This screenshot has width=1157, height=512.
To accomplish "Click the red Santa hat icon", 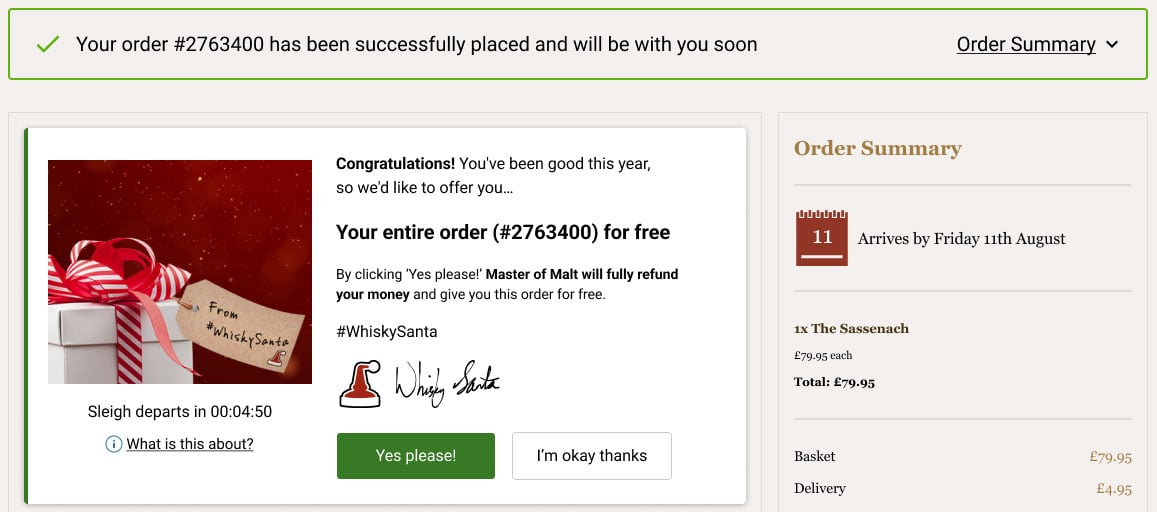I will (360, 384).
